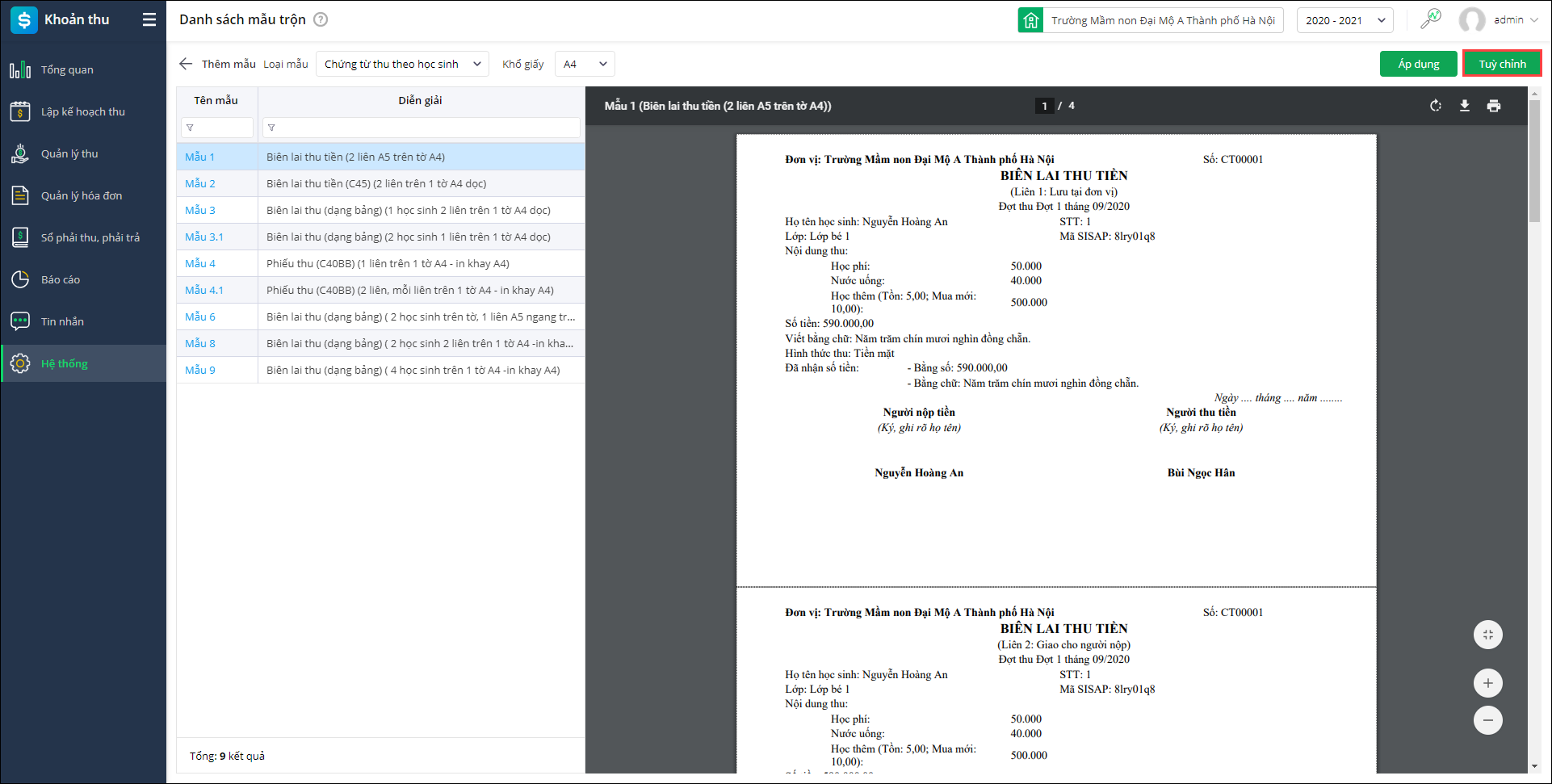1552x784 pixels.
Task: Print the previewed template
Action: [x=1494, y=106]
